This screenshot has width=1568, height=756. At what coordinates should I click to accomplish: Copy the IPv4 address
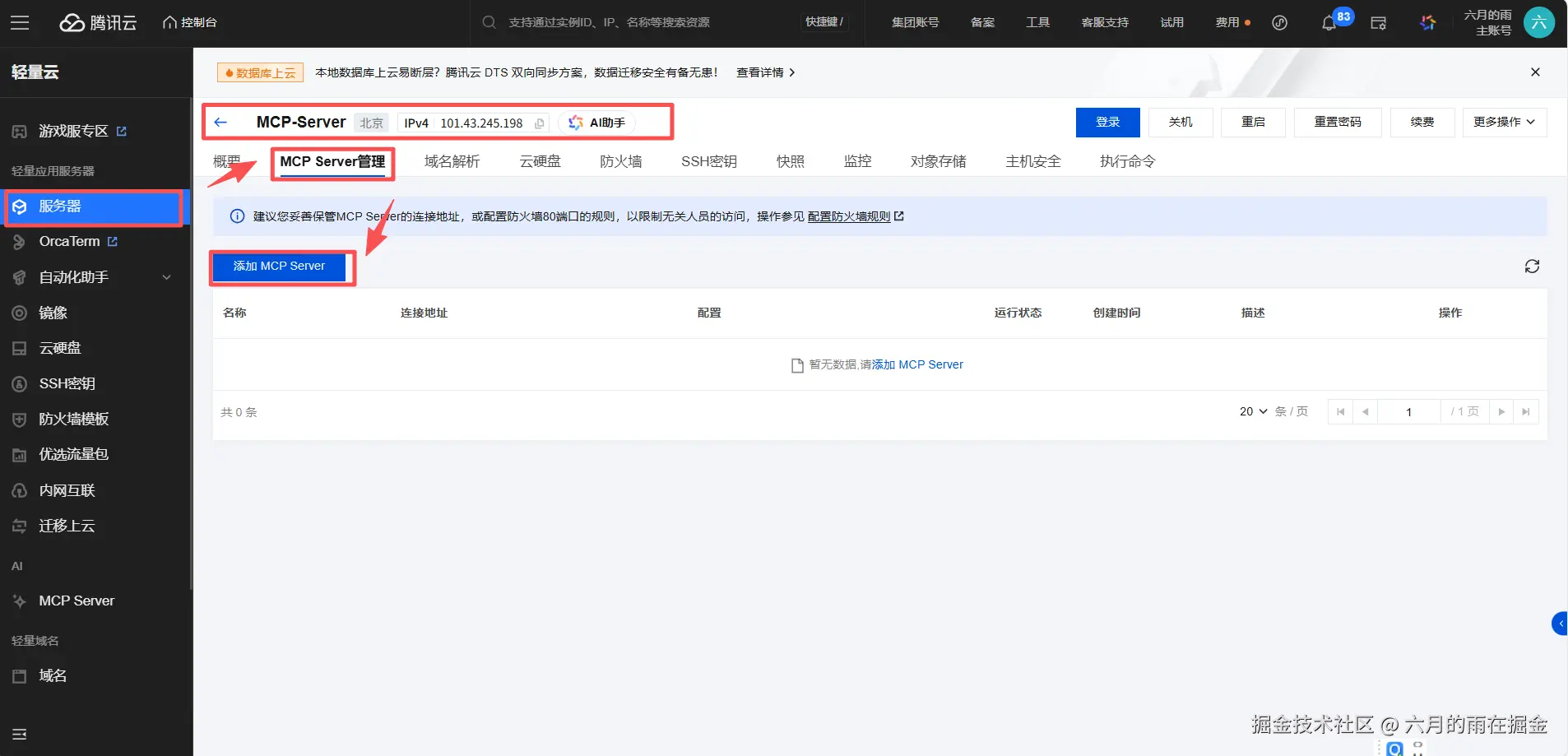[x=540, y=123]
